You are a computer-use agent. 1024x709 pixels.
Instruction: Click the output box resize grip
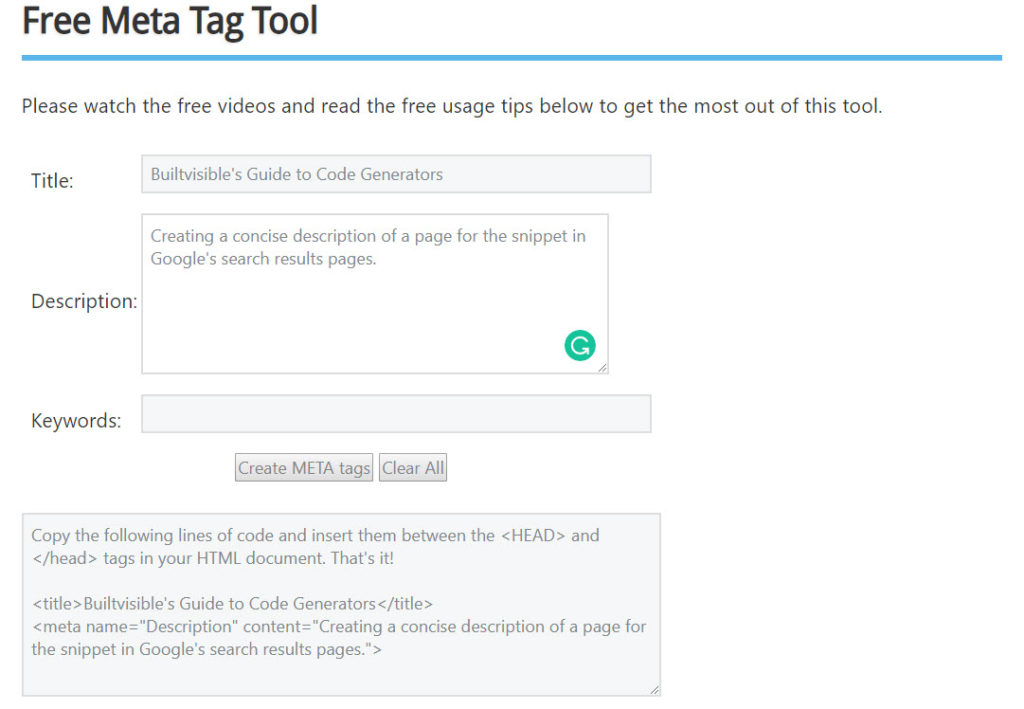click(655, 688)
